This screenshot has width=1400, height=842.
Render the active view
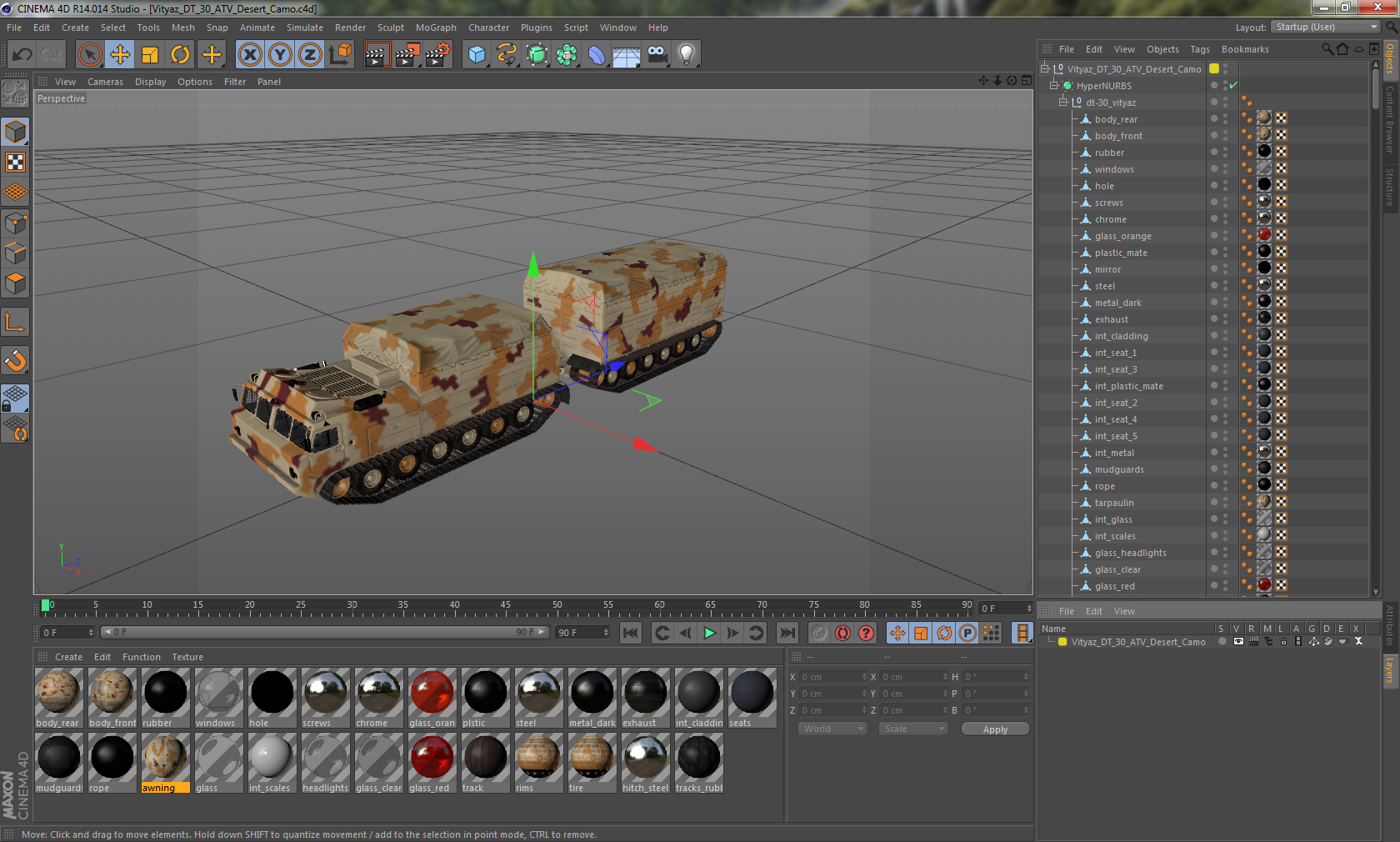[x=377, y=55]
